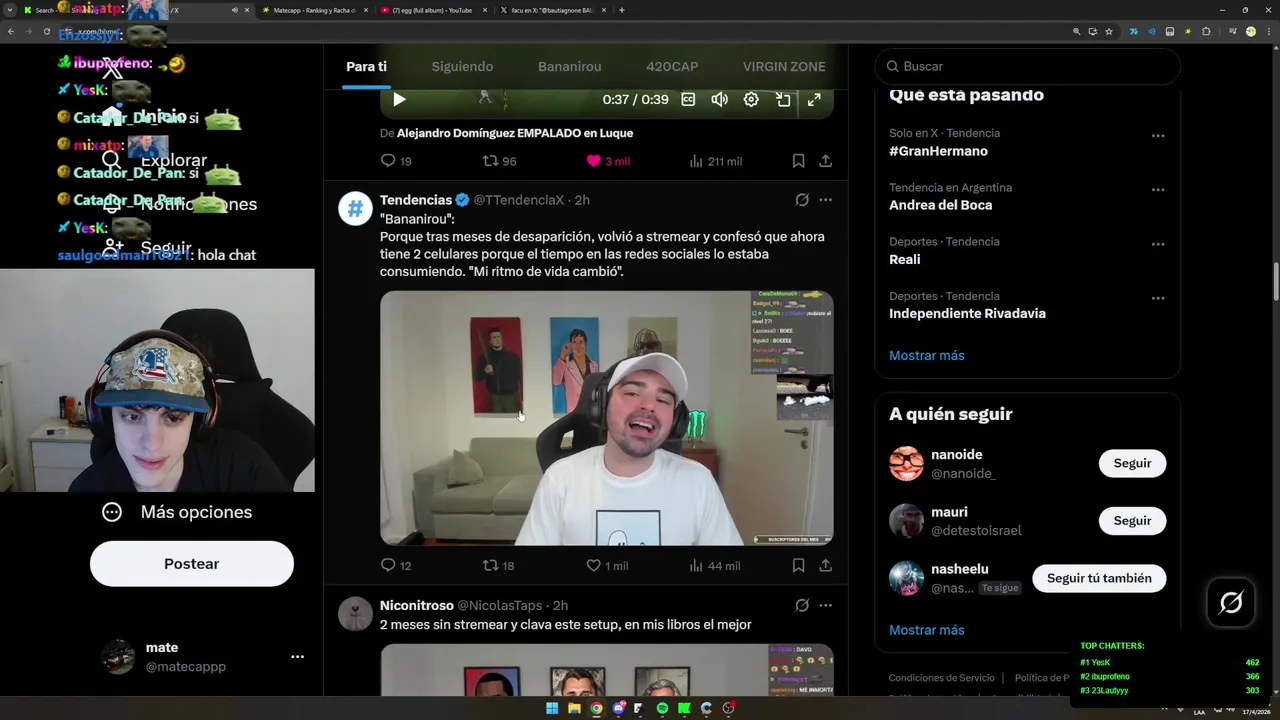This screenshot has width=1280, height=720.
Task: Open the Andrea del Boca trend
Action: tap(940, 205)
